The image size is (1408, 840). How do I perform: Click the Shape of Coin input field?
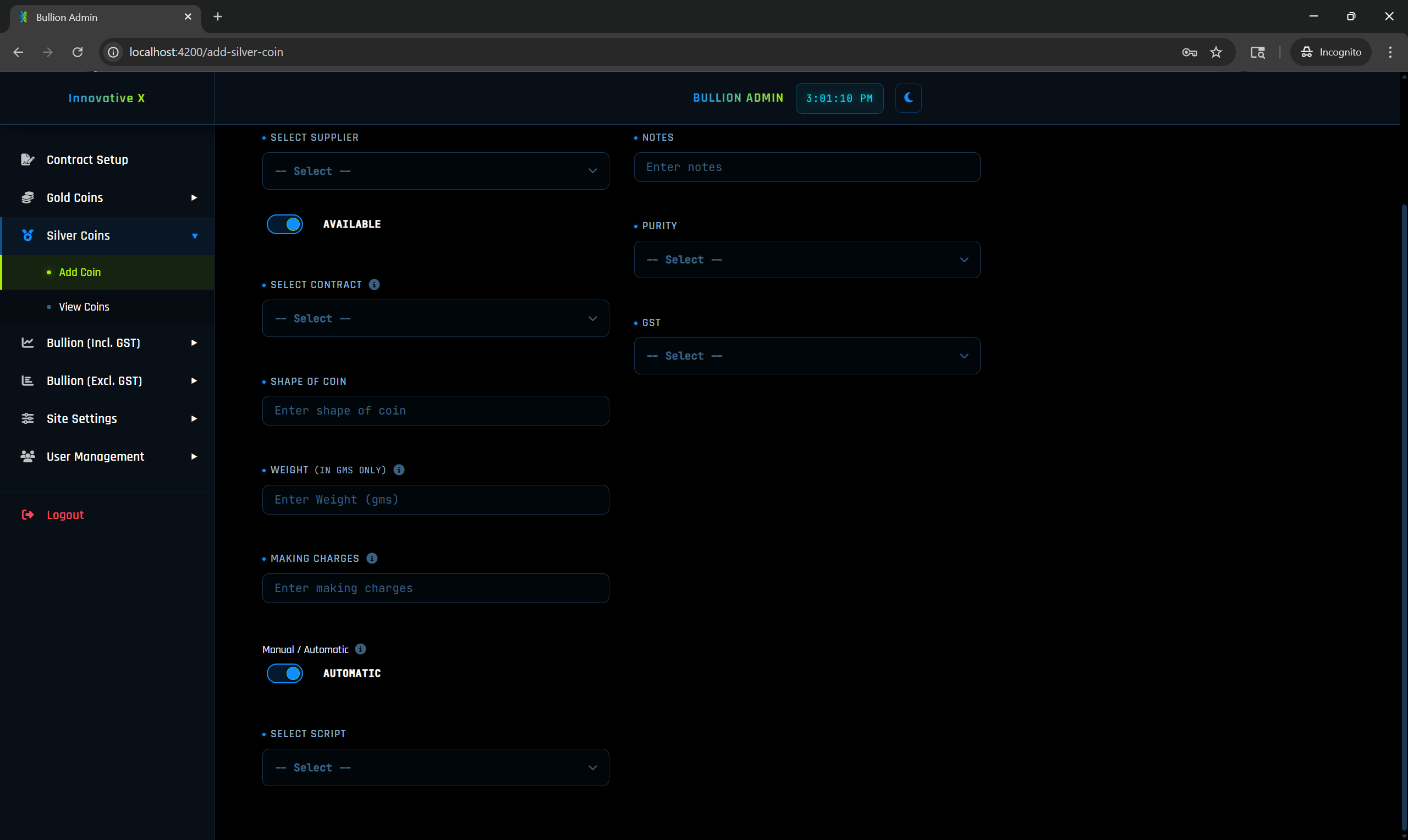(436, 410)
